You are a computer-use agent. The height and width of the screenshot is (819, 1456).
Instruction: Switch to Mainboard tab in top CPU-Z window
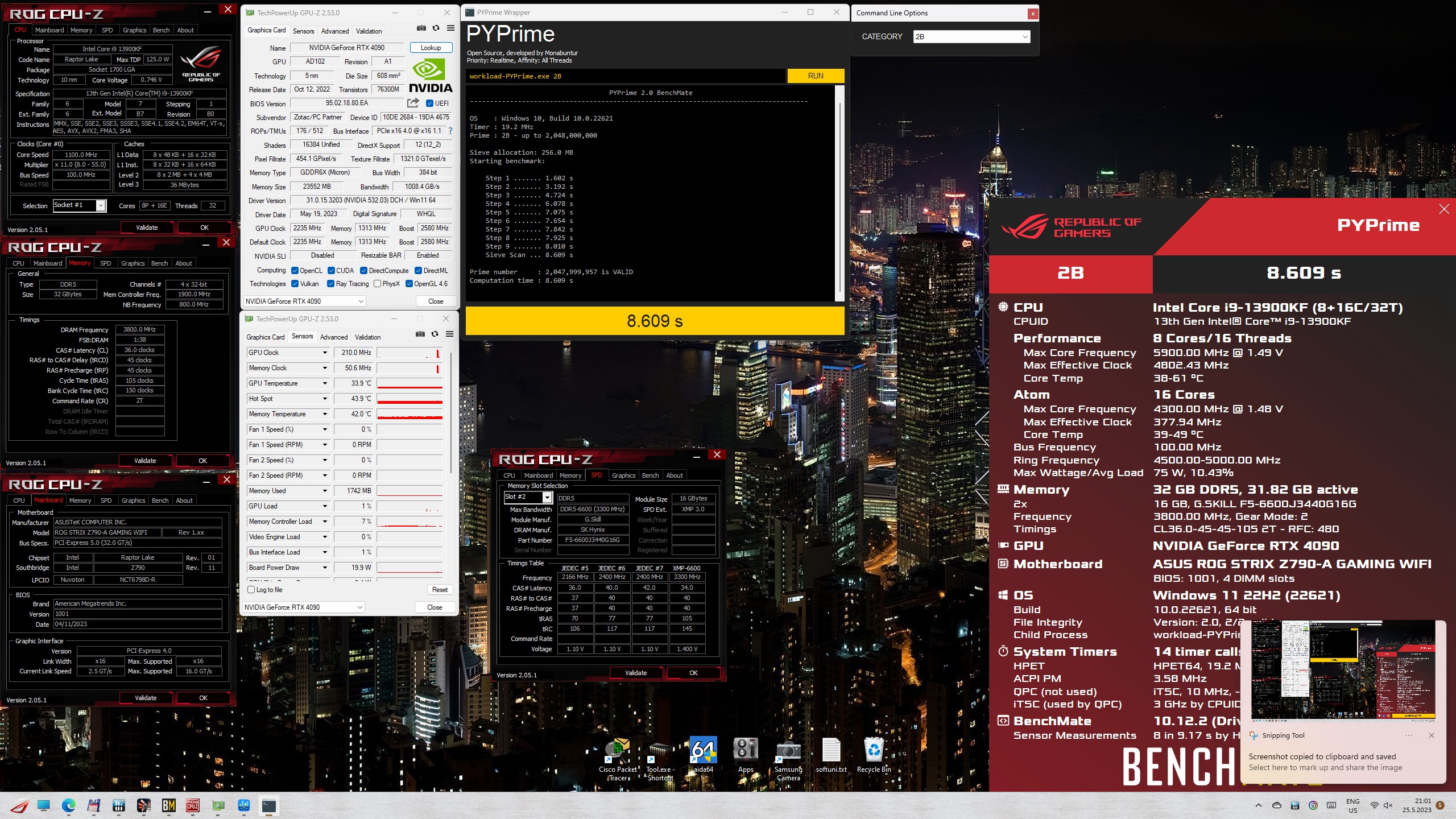[x=49, y=30]
